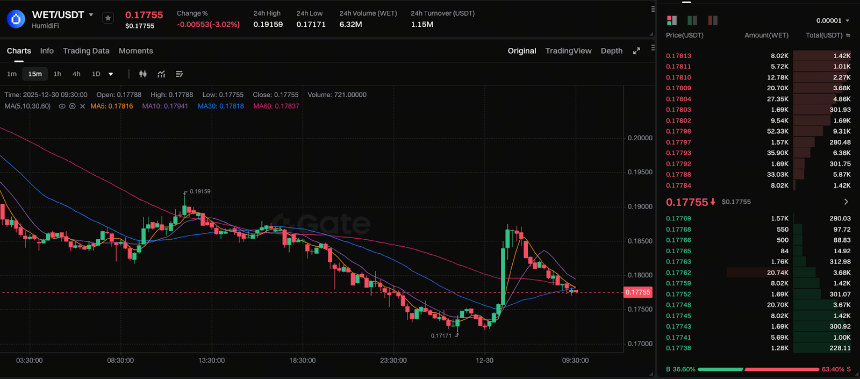Switch to TradingView chart
Viewport: 860px width, 379px height.
click(x=568, y=50)
